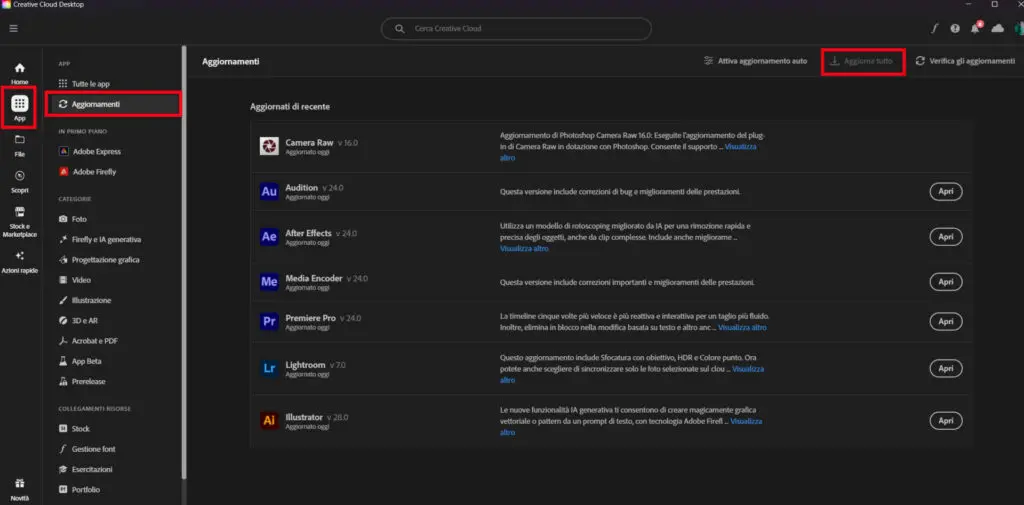Click the search magnifier icon
The width and height of the screenshot is (1024, 505).
400,29
